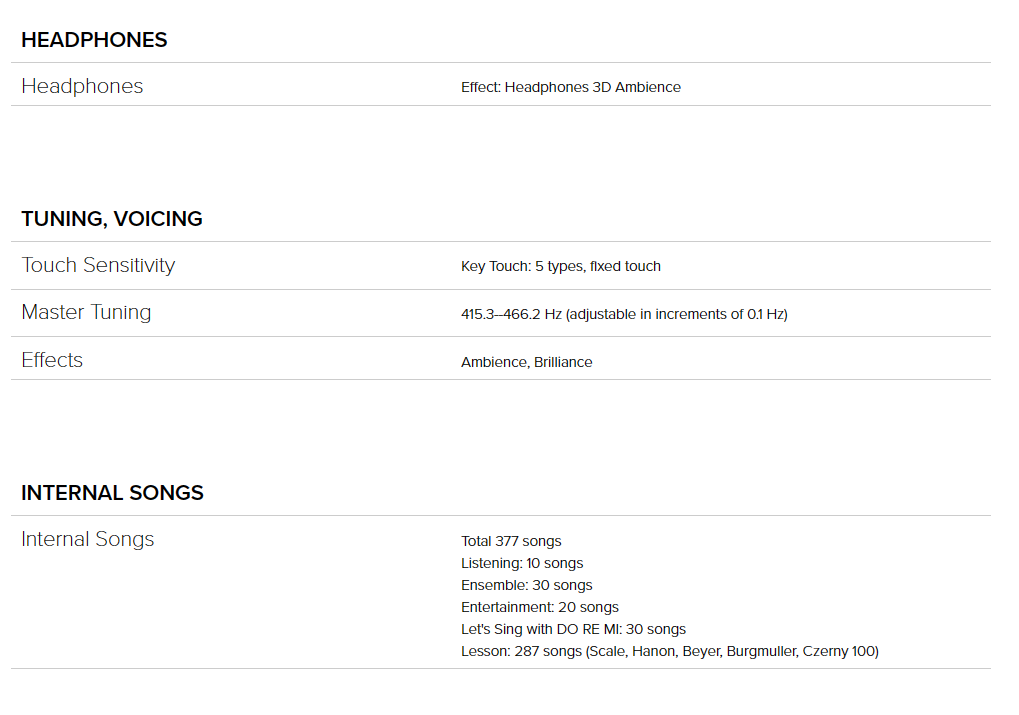Image resolution: width=1019 pixels, height=715 pixels.
Task: Click the Entertainment: 20 songs line
Action: point(539,607)
